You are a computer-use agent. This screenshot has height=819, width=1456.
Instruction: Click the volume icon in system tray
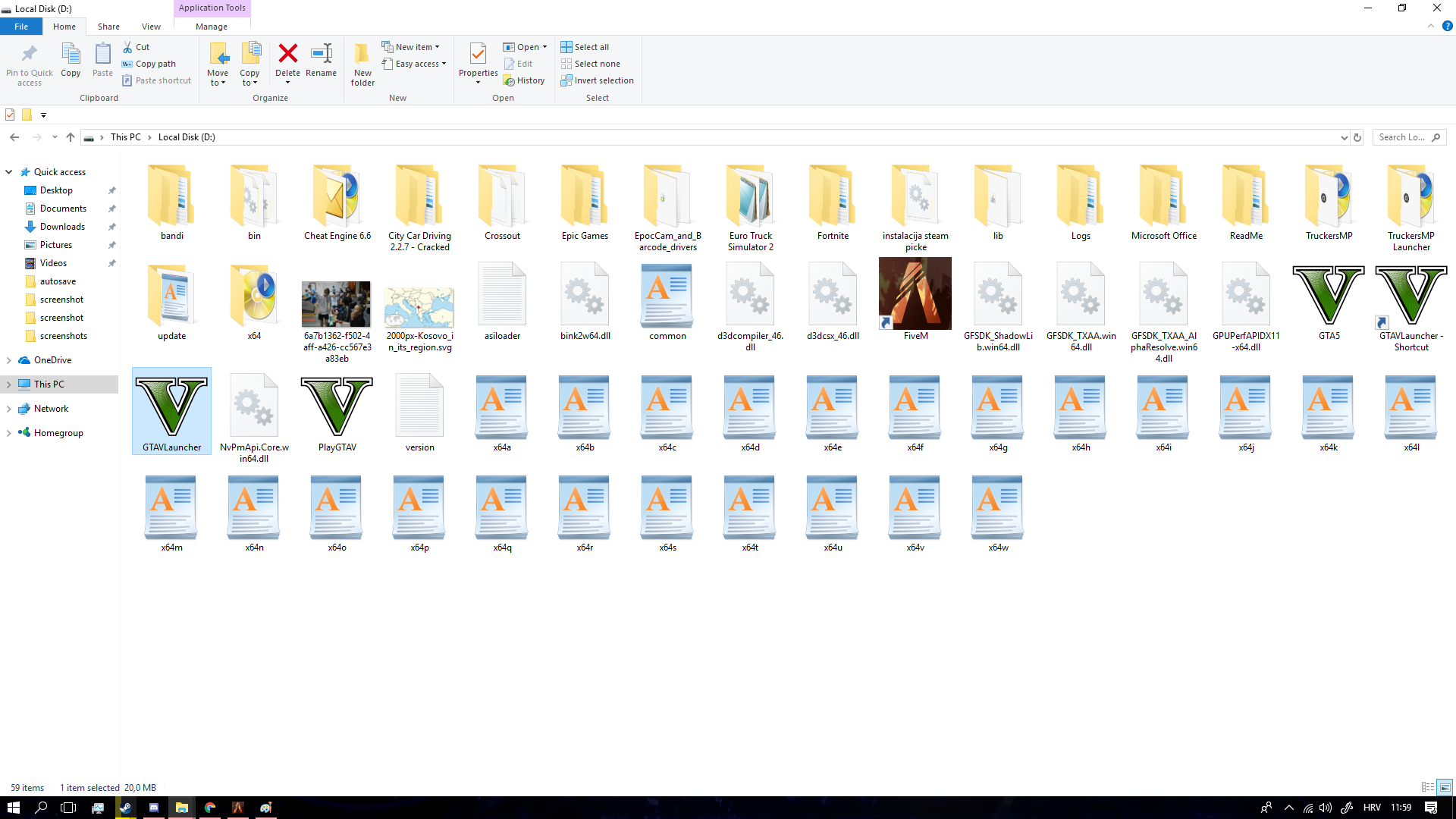tap(1325, 808)
